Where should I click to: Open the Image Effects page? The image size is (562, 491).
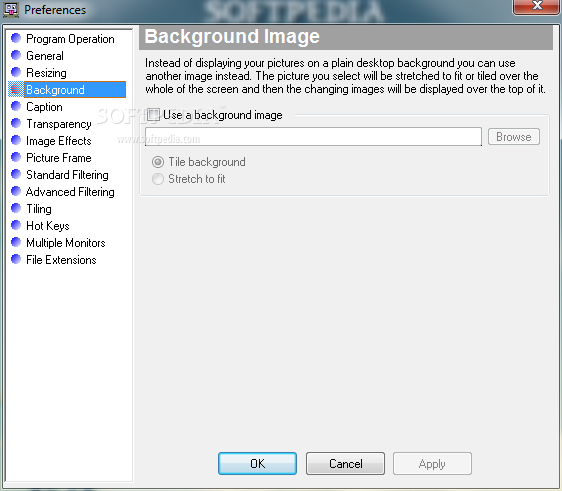pyautogui.click(x=59, y=141)
